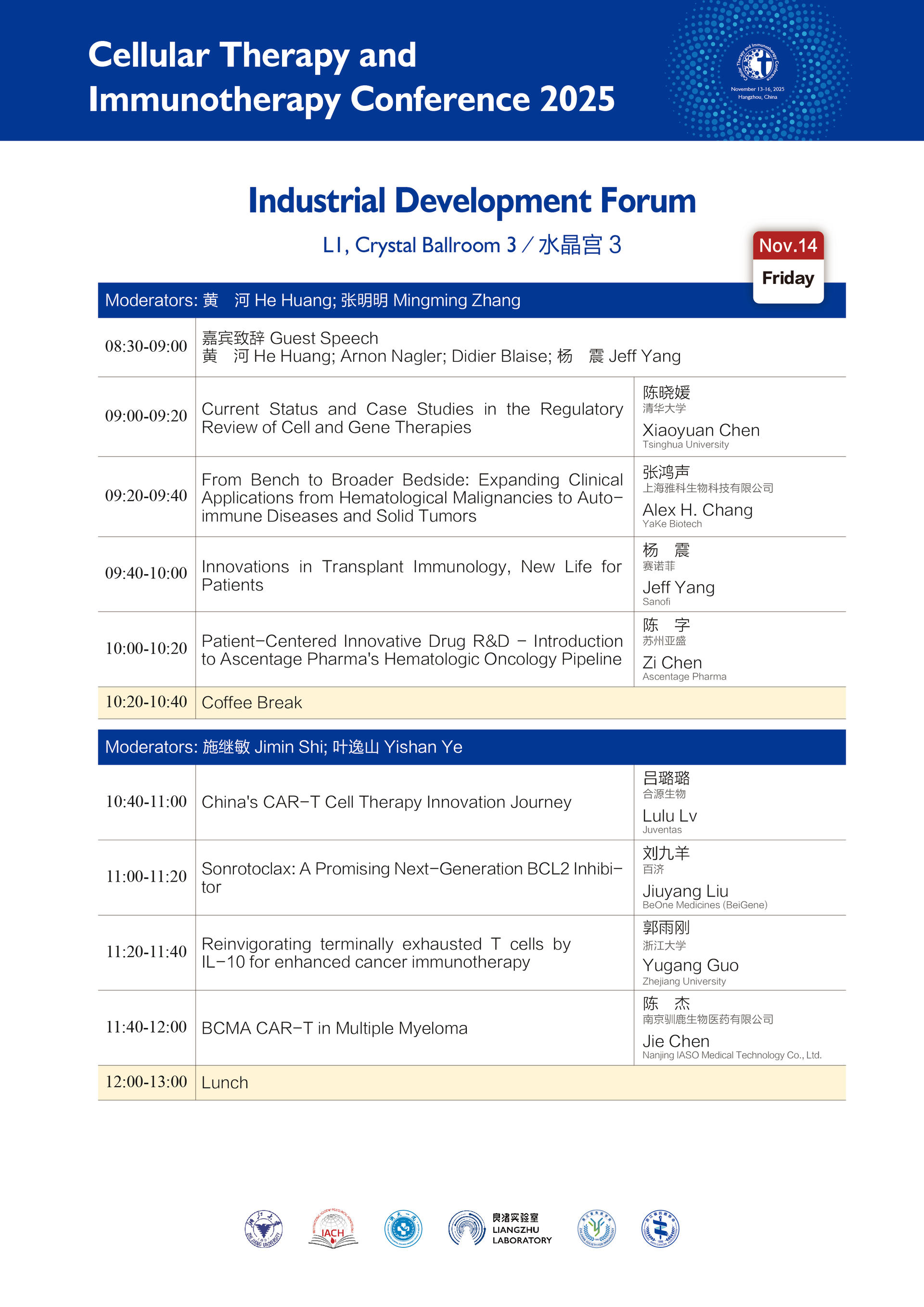Screen dimensions: 924x1307
Task: Click the red Nov.14 date badge
Action: 788,246
